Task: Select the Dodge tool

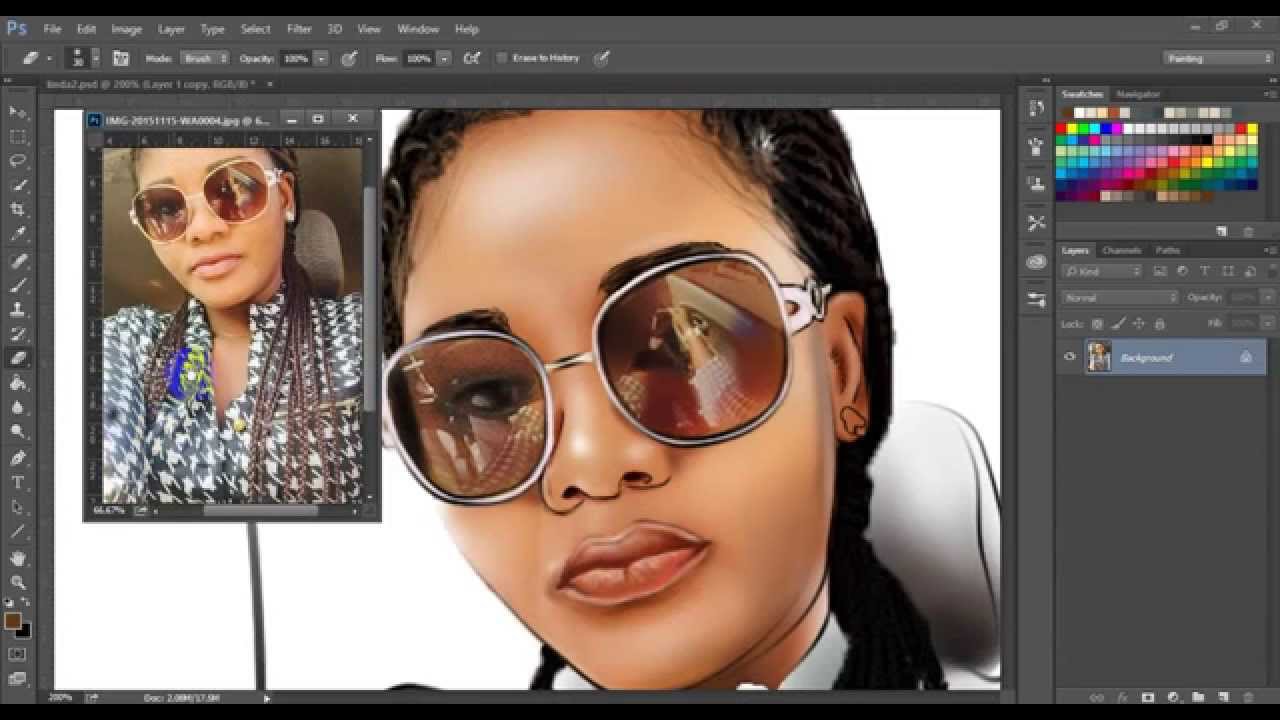Action: click(x=18, y=431)
